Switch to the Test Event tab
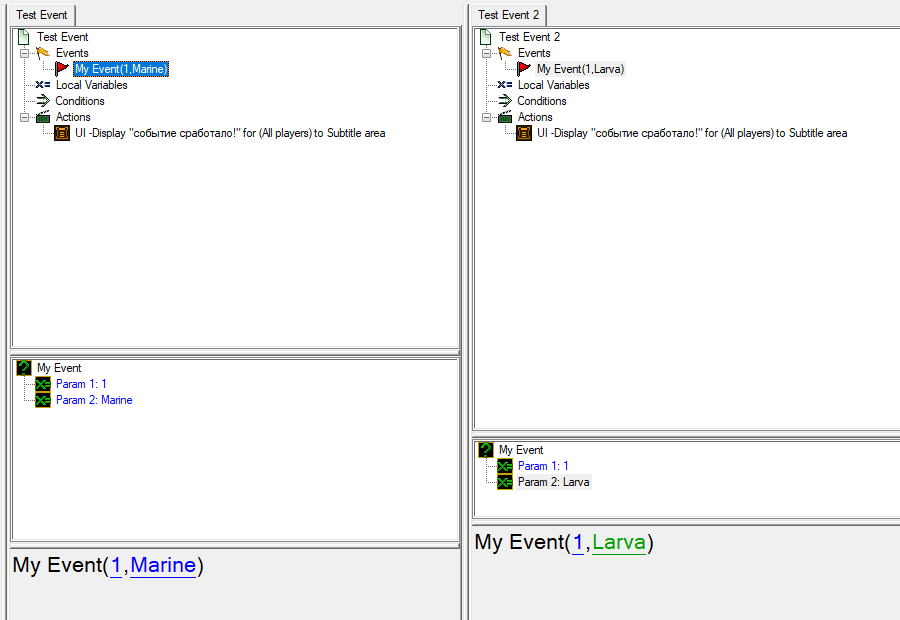Screen dimensions: 900x620 pyautogui.click(x=42, y=15)
